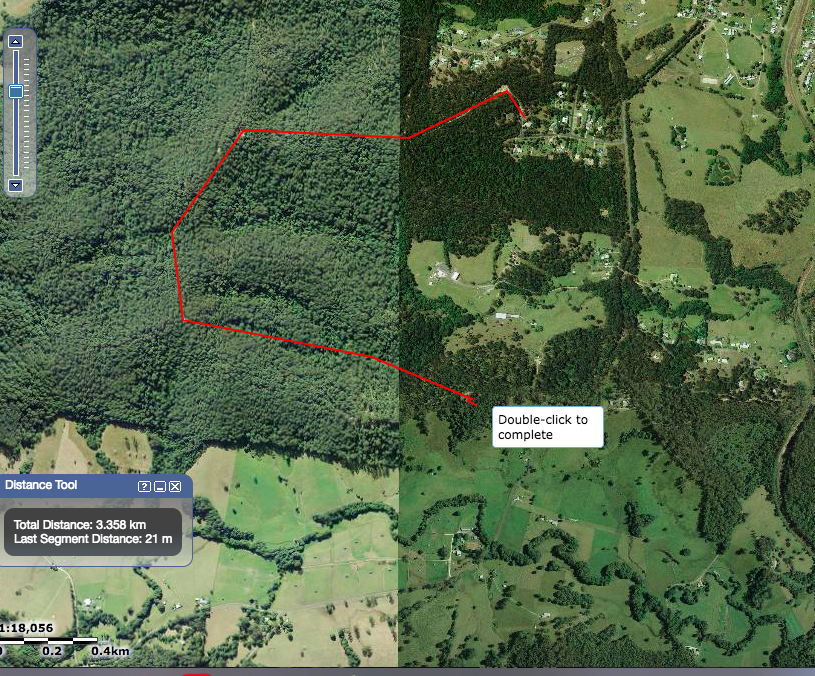The image size is (815, 676).
Task: Click the red path vertex on the imagery seam
Action: [407, 137]
